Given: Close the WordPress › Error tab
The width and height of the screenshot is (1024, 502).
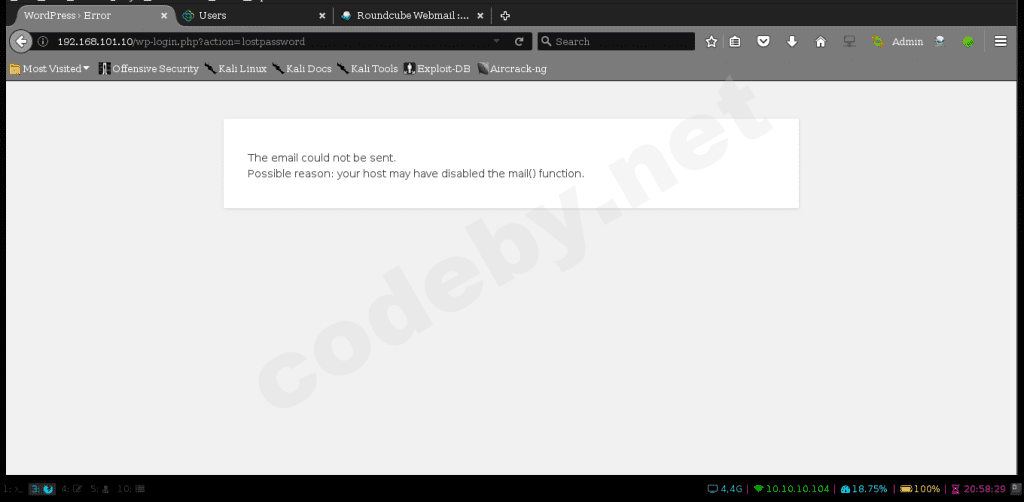Looking at the screenshot, I should [164, 16].
